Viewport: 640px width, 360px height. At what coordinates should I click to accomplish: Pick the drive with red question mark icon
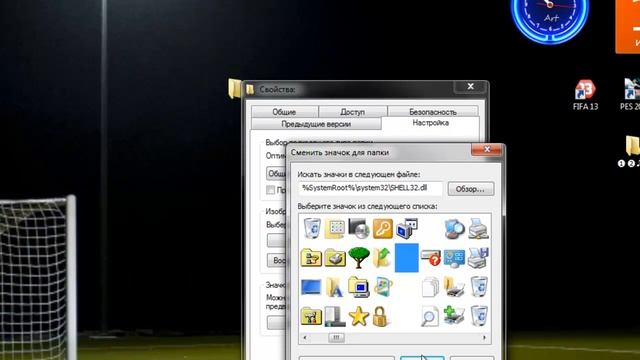point(430,258)
